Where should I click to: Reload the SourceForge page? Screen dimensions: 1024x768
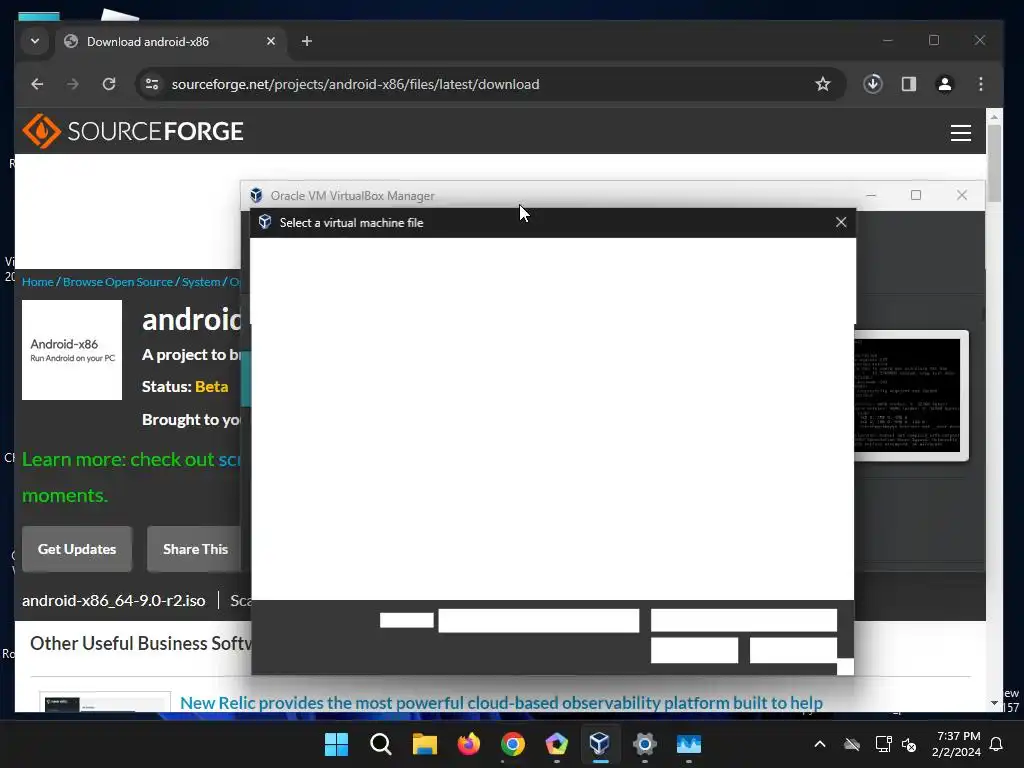pyautogui.click(x=109, y=84)
